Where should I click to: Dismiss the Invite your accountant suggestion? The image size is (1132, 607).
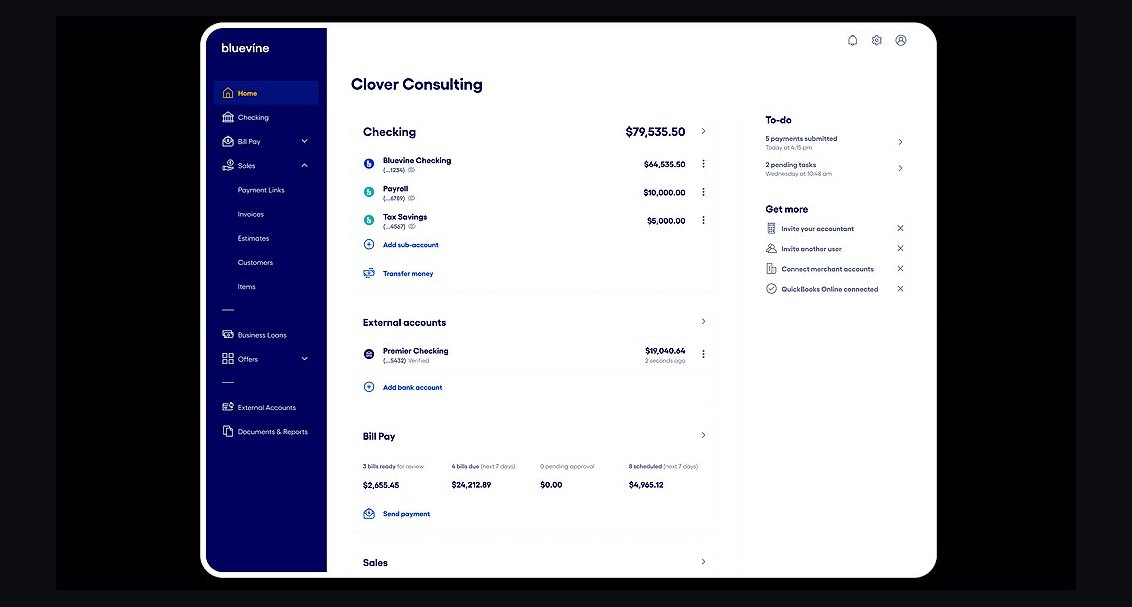pyautogui.click(x=900, y=228)
